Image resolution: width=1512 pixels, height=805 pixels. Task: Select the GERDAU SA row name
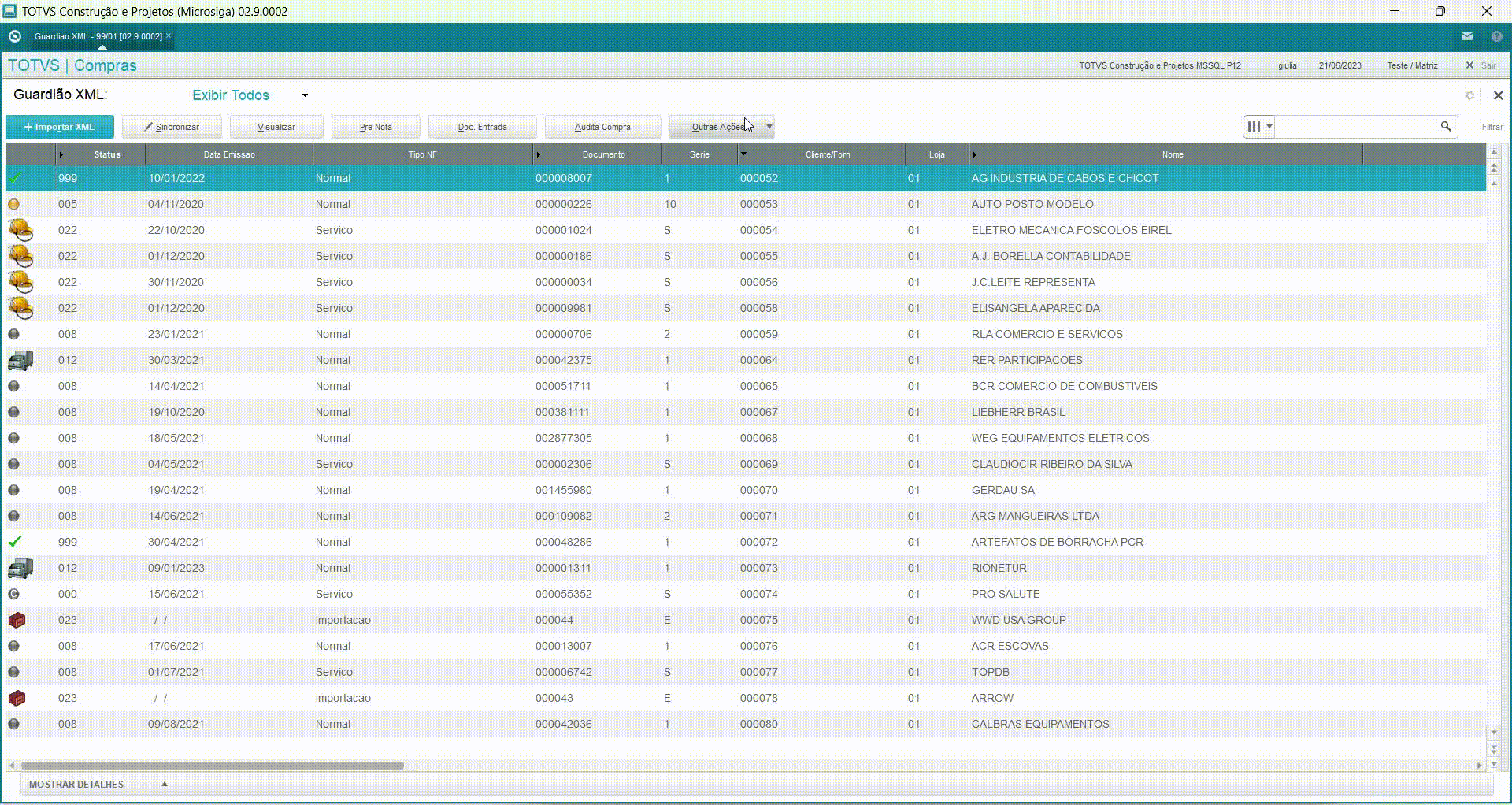[1002, 490]
